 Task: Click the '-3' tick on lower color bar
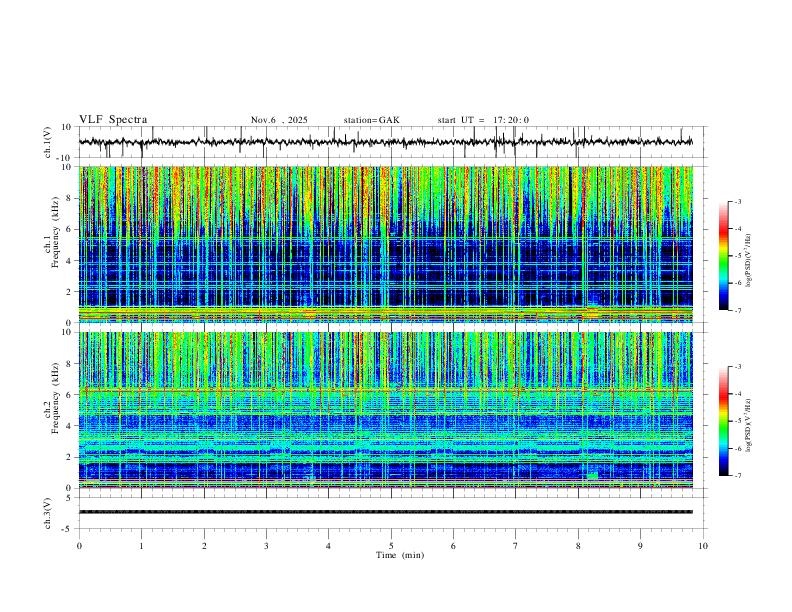(738, 367)
